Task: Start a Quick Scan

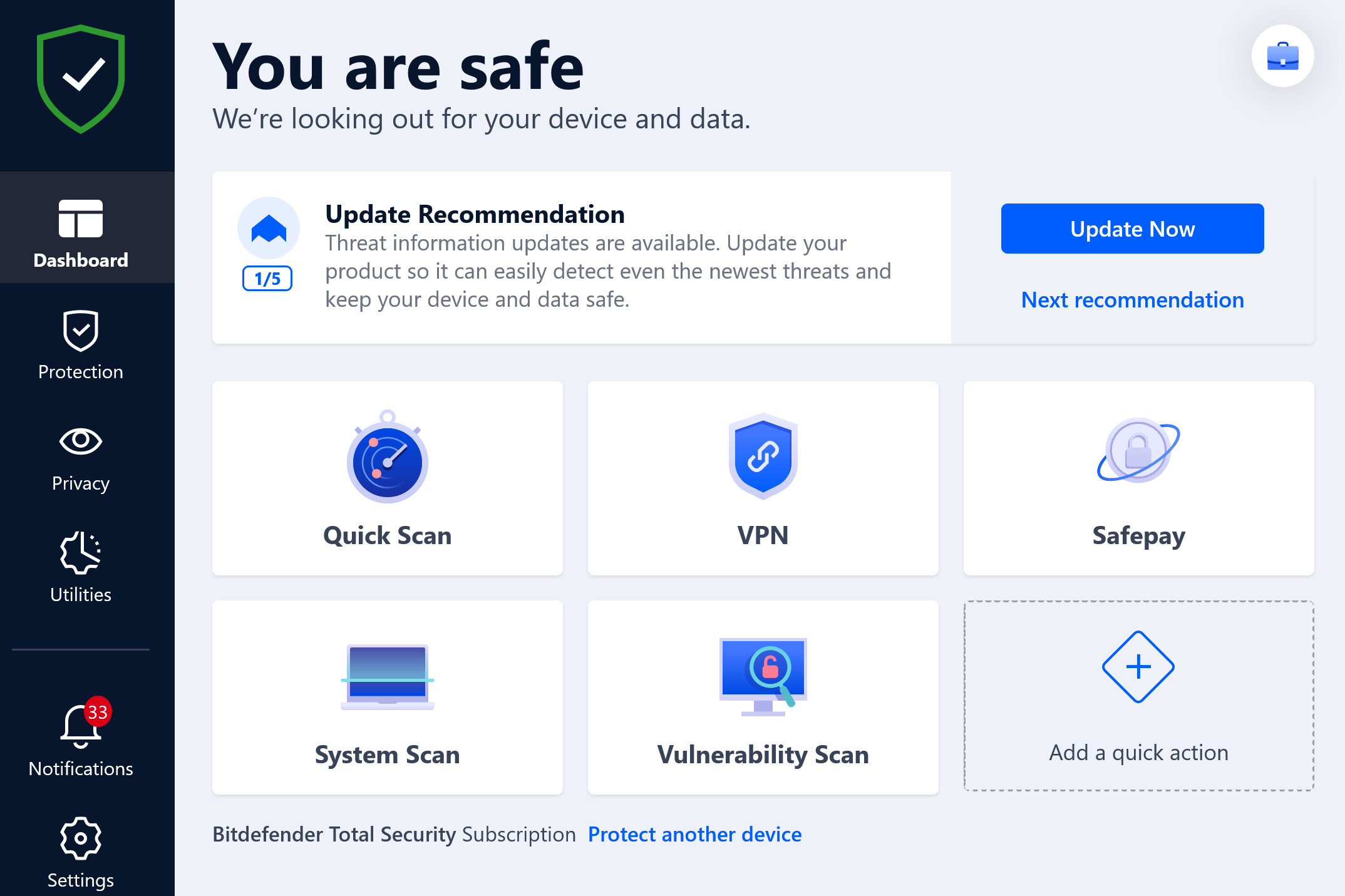Action: coord(388,478)
